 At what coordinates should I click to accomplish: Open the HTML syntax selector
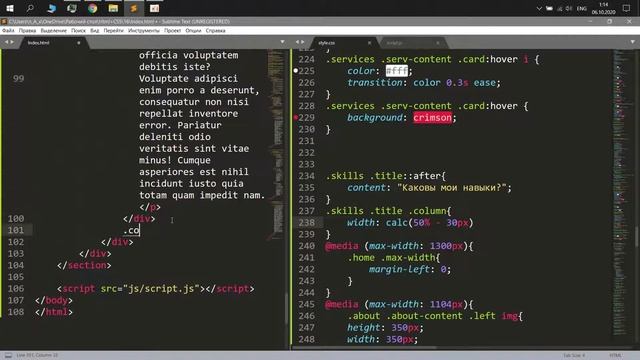click(x=616, y=356)
